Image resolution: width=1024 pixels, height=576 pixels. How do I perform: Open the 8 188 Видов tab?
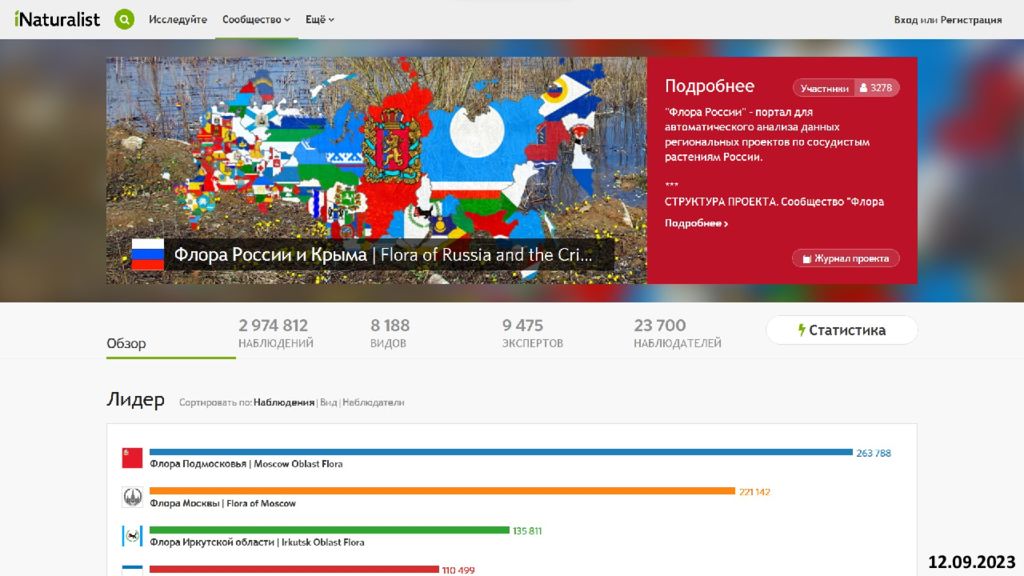[x=390, y=333]
